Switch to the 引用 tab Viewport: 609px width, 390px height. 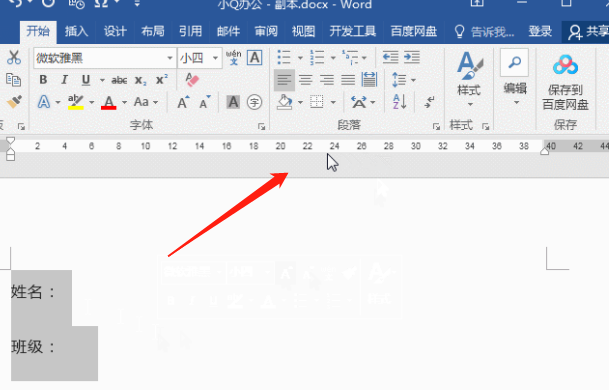pos(190,31)
